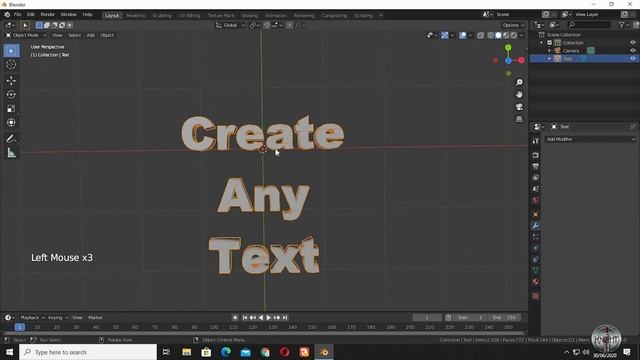Toggle X-ray view button
Viewport: 640px width, 360px height.
(x=480, y=36)
